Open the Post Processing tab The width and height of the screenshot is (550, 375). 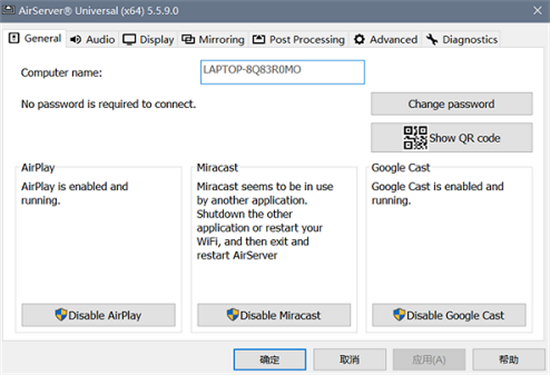(x=299, y=39)
